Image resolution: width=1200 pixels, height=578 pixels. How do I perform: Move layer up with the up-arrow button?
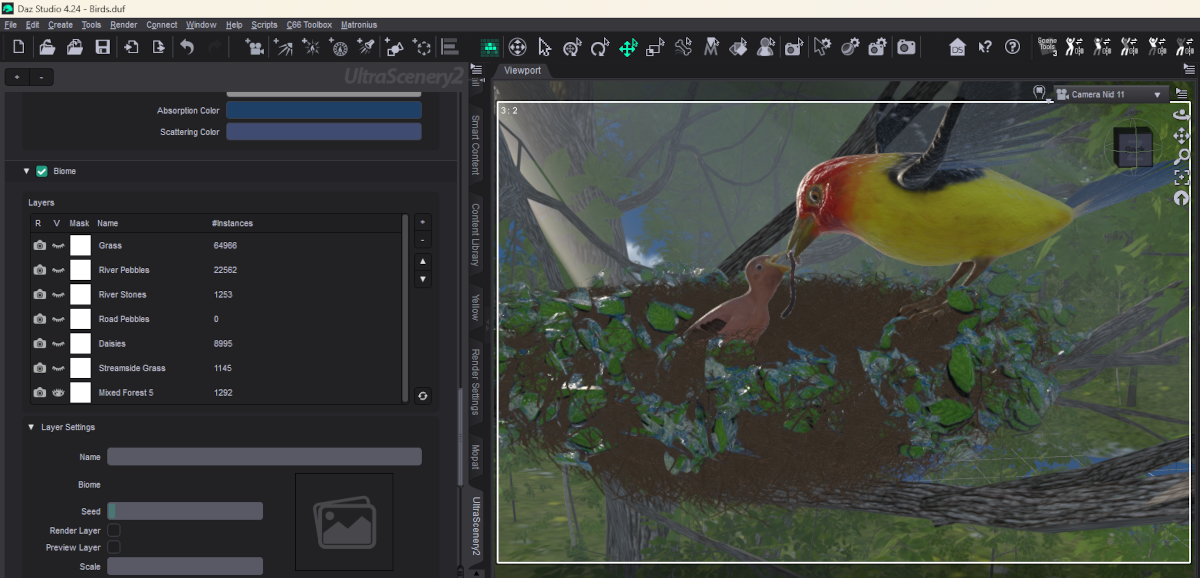click(423, 261)
